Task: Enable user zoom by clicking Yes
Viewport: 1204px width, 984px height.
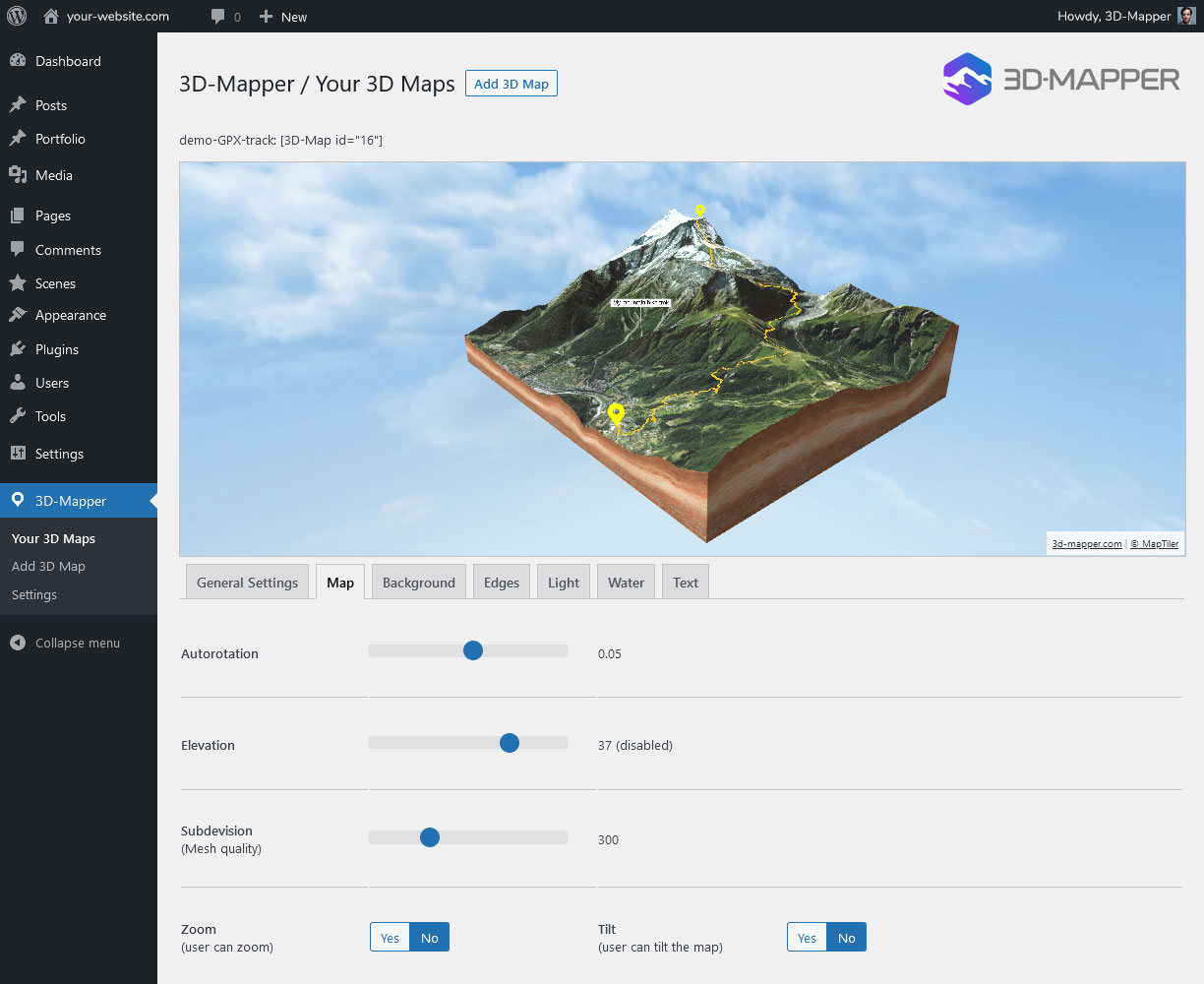Action: point(389,937)
